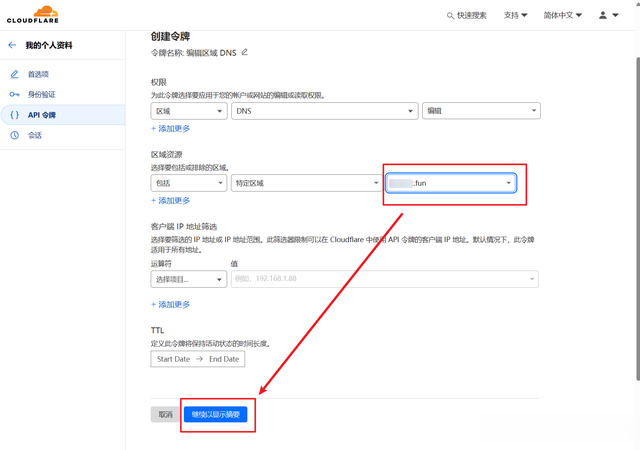Open the 包括 zone resource dropdown
The image size is (640, 450).
tap(189, 183)
